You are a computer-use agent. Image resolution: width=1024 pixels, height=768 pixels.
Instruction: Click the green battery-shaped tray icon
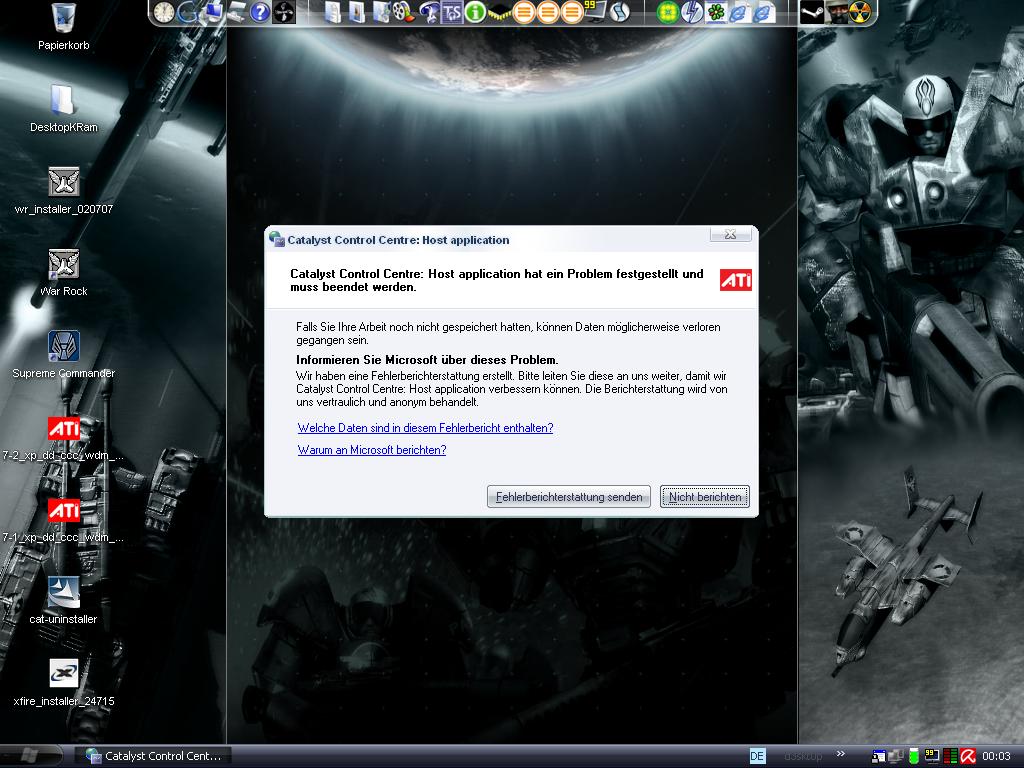(914, 756)
